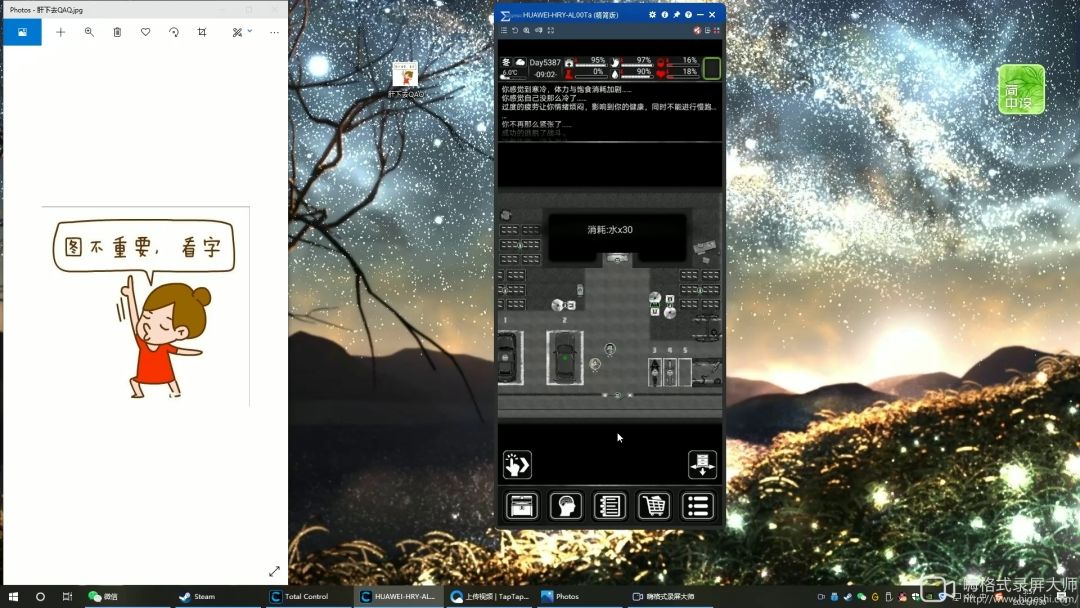Click the screen copy icon near toolbar right
This screenshot has width=1080, height=608.
click(x=707, y=30)
